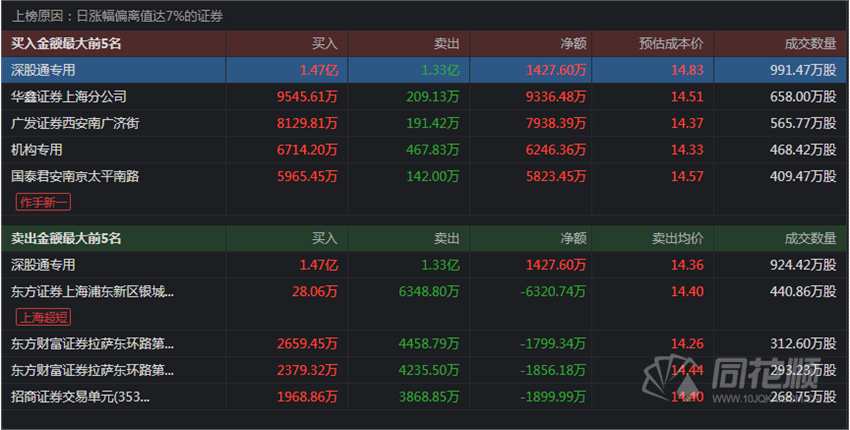
Task: Click 买入 column header in buy table
Action: 325,43
